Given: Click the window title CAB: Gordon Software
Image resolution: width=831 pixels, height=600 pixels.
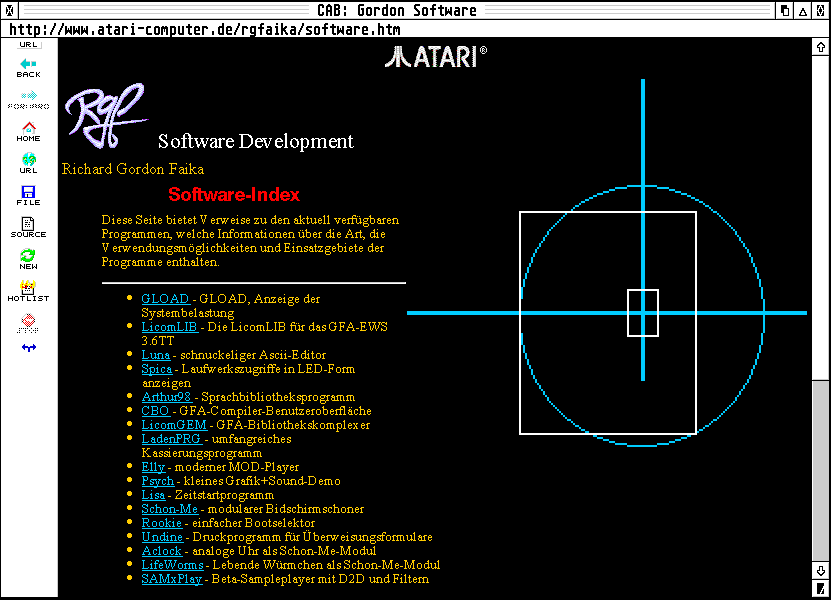Looking at the screenshot, I should (x=397, y=11).
